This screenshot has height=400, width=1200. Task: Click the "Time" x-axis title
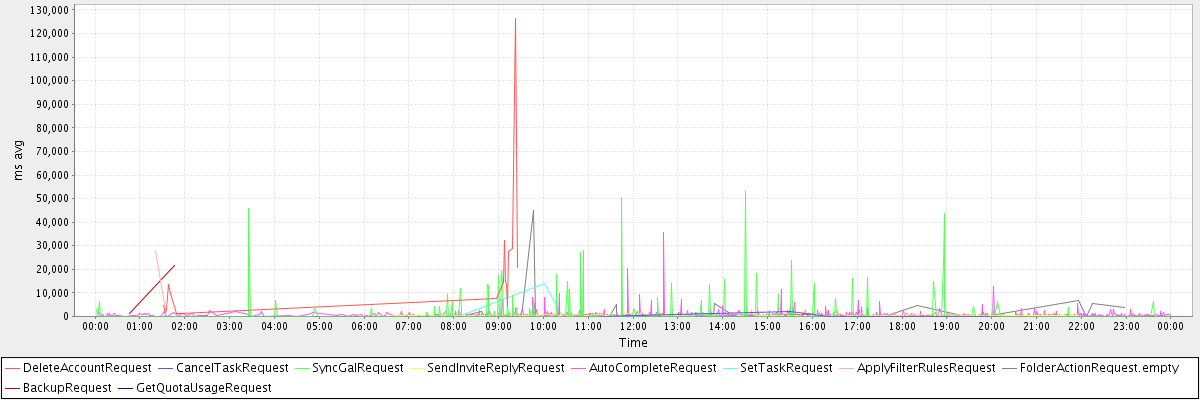click(632, 343)
